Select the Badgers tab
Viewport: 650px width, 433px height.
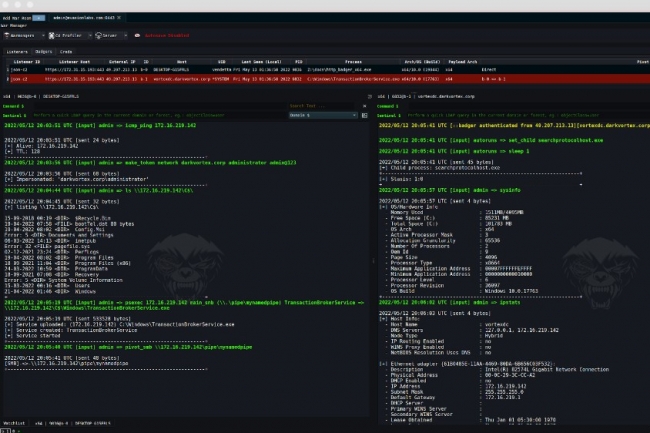click(x=44, y=52)
